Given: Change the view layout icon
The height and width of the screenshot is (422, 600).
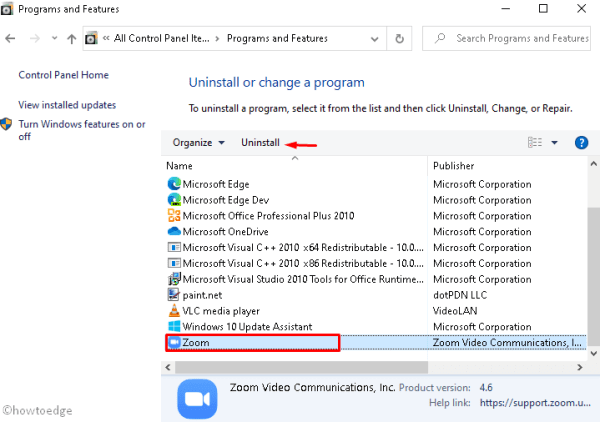Looking at the screenshot, I should pos(535,142).
